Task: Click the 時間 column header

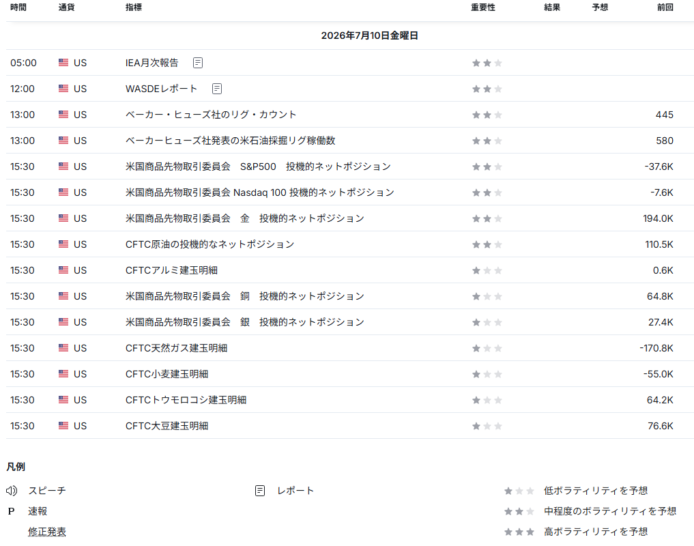Action: pos(18,7)
